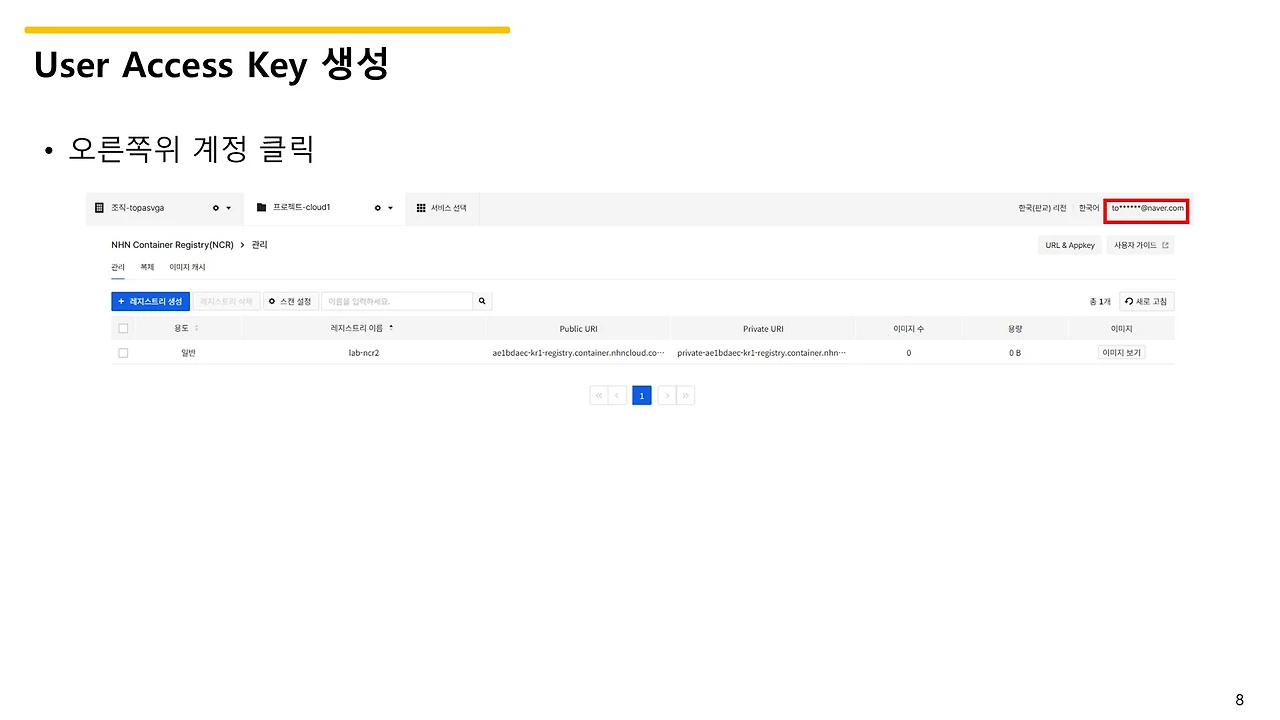1280x720 pixels.
Task: Click the 이미지 보기 button
Action: [1121, 353]
